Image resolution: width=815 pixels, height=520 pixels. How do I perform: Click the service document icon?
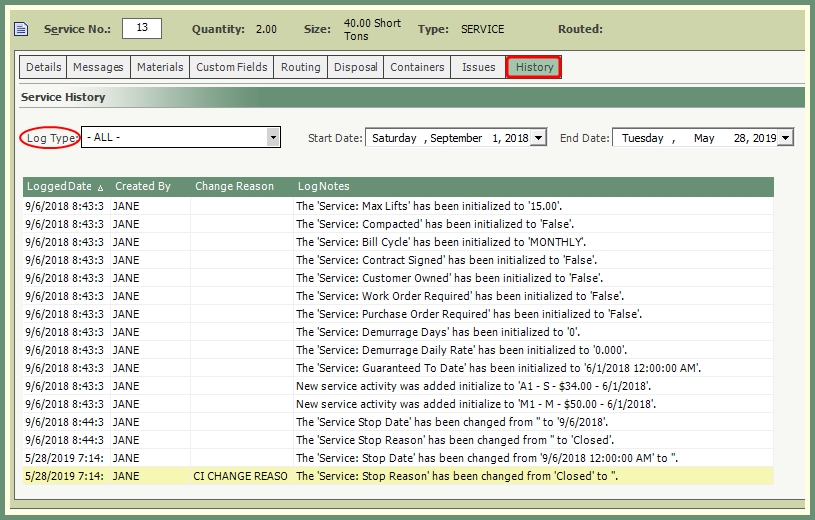click(x=21, y=29)
